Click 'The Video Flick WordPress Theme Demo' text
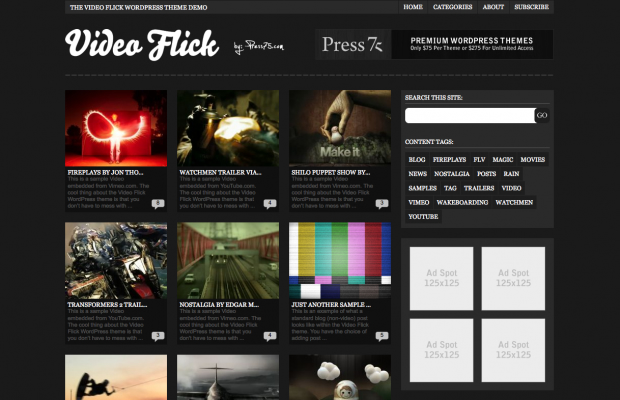The width and height of the screenshot is (620, 400). (x=138, y=8)
